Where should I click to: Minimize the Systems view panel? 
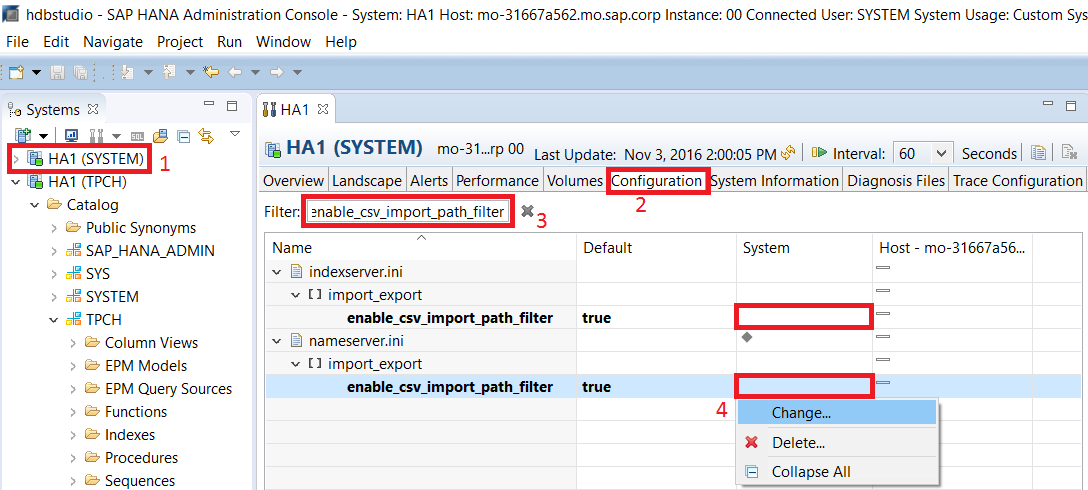click(x=209, y=104)
